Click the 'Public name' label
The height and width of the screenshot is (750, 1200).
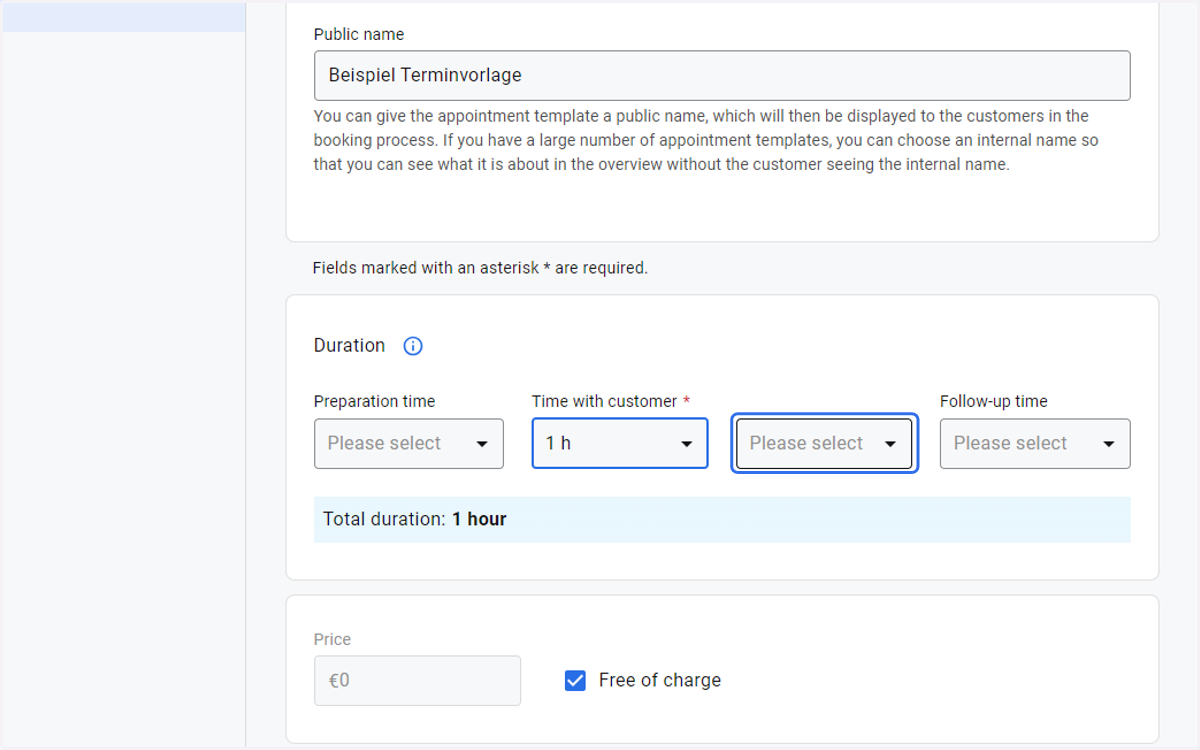click(x=359, y=34)
